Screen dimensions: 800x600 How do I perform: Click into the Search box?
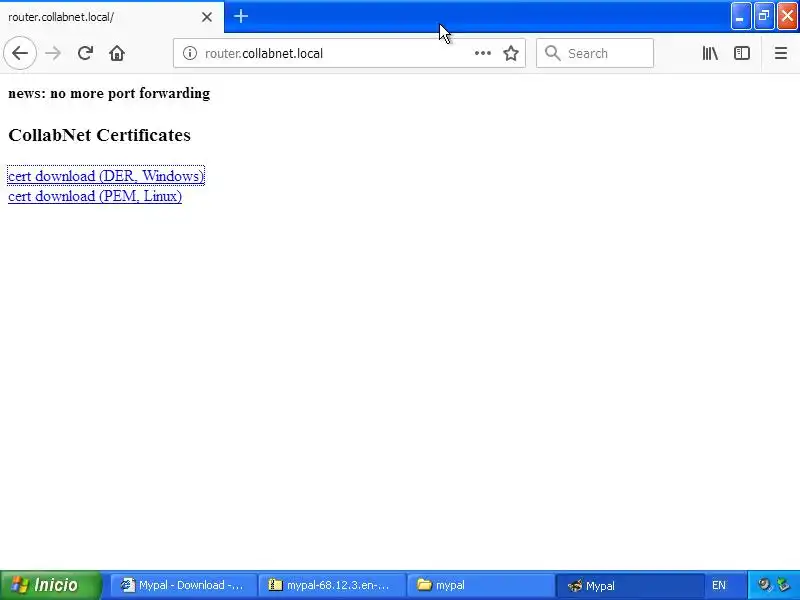595,53
